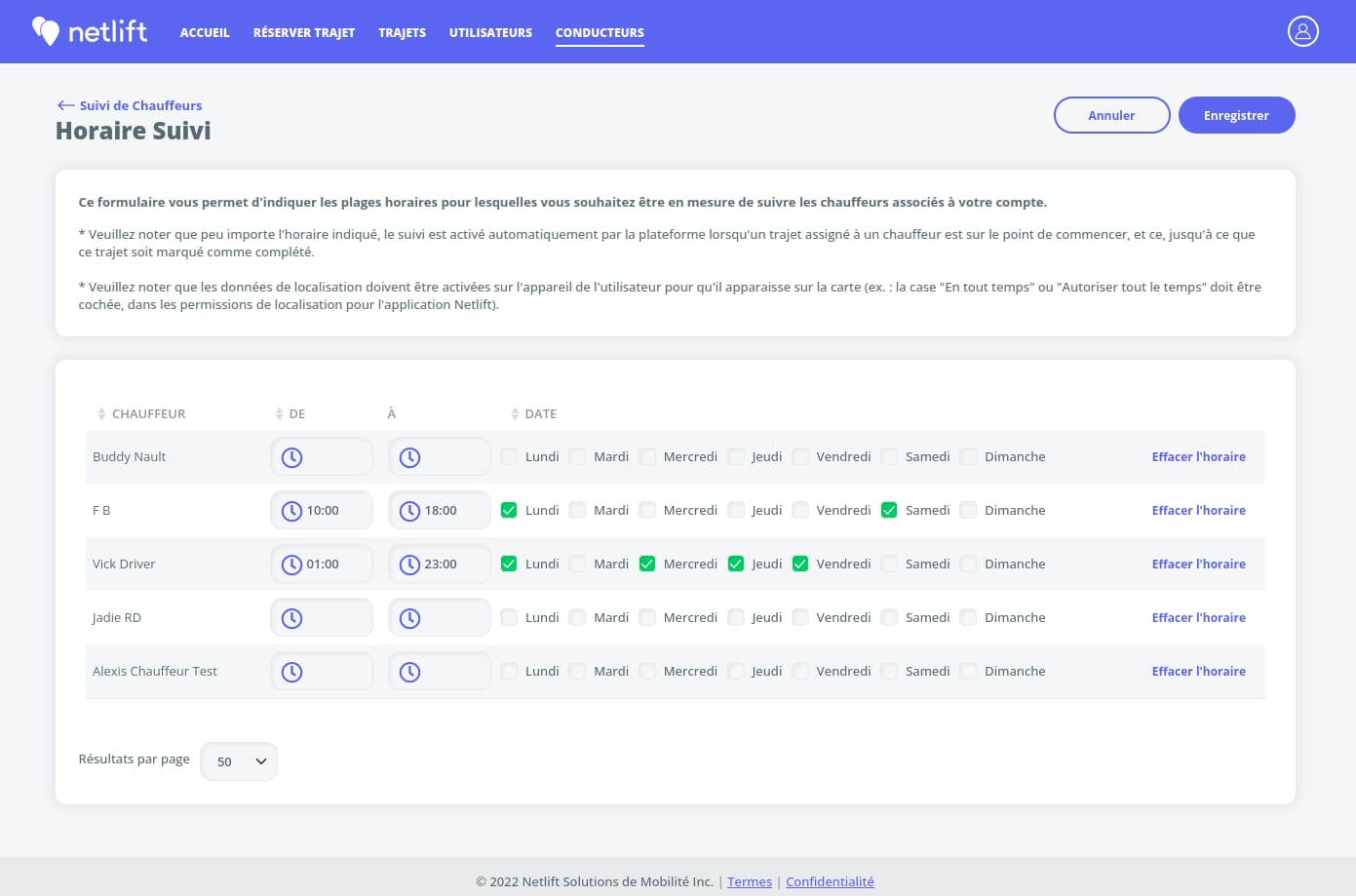Uncheck Mercredi for Vick Driver
The width and height of the screenshot is (1356, 896).
647,564
